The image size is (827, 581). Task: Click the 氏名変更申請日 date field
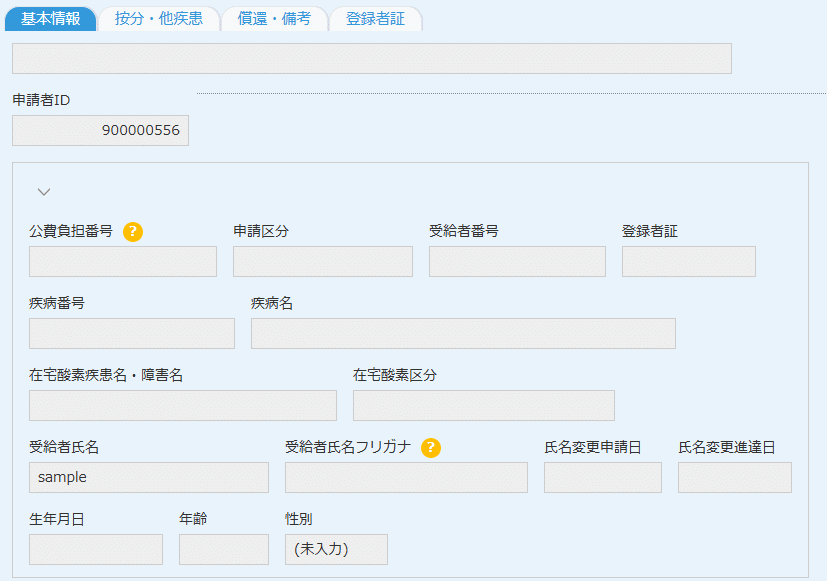point(602,478)
